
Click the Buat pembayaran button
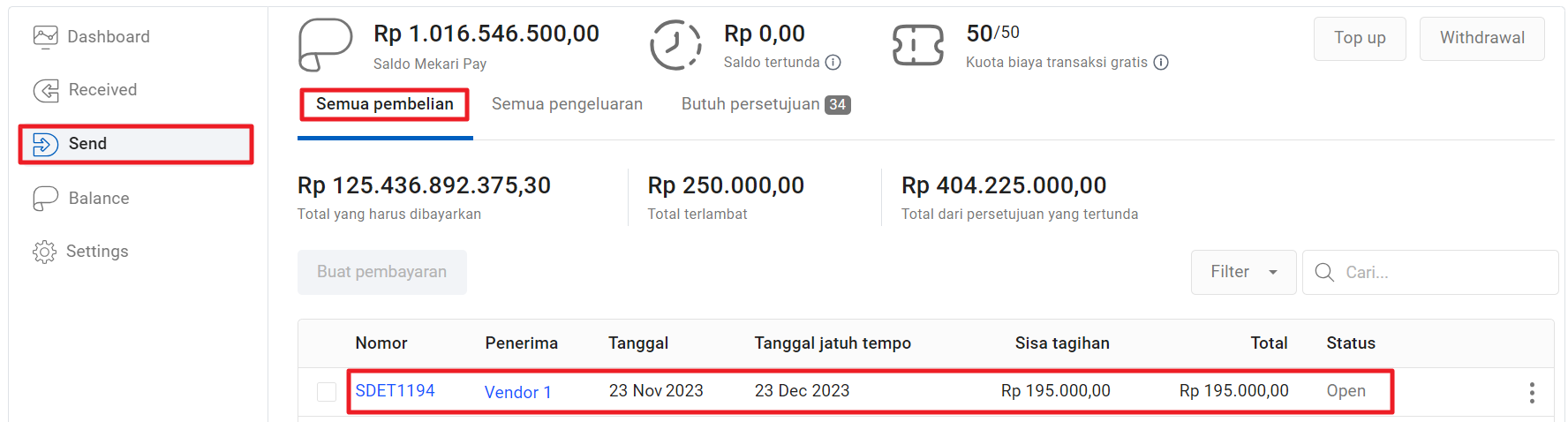tap(381, 272)
